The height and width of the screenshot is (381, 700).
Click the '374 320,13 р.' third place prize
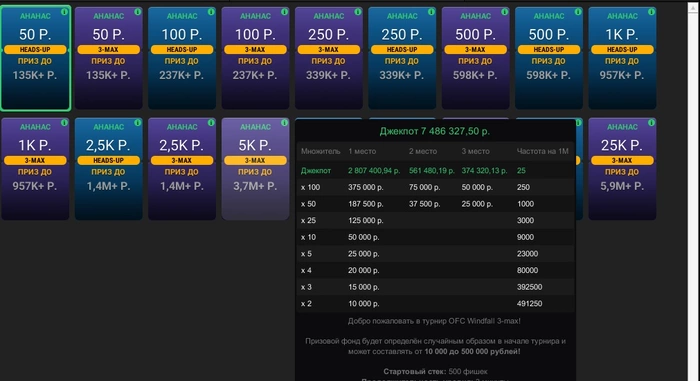tap(484, 171)
